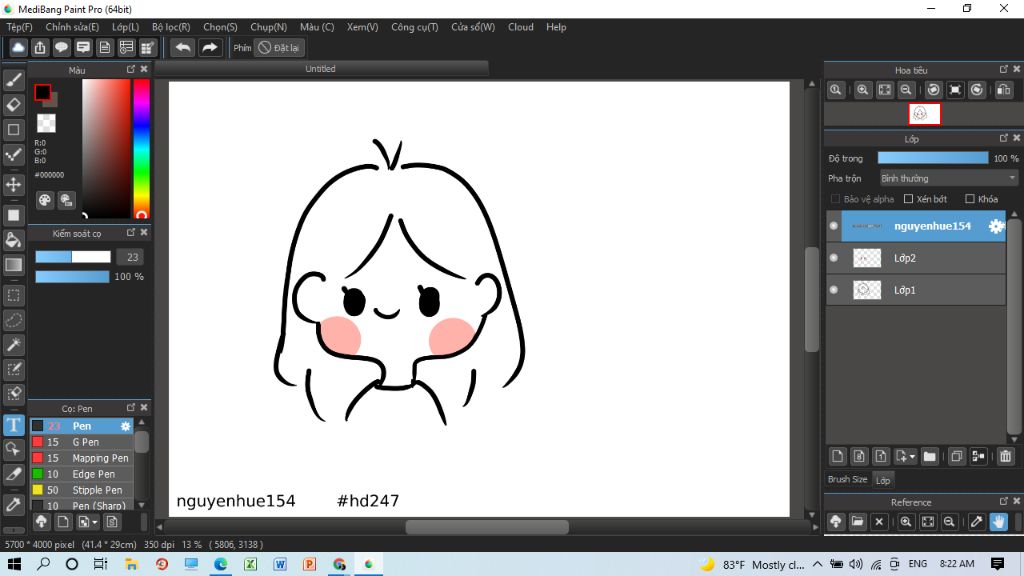Enable the Khóa checkbox
Image resolution: width=1024 pixels, height=576 pixels.
[x=970, y=199]
